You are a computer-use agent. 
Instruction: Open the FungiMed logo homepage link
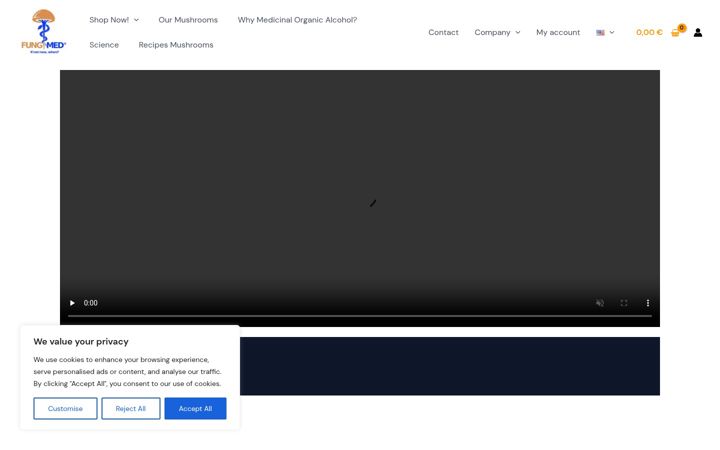44,32
